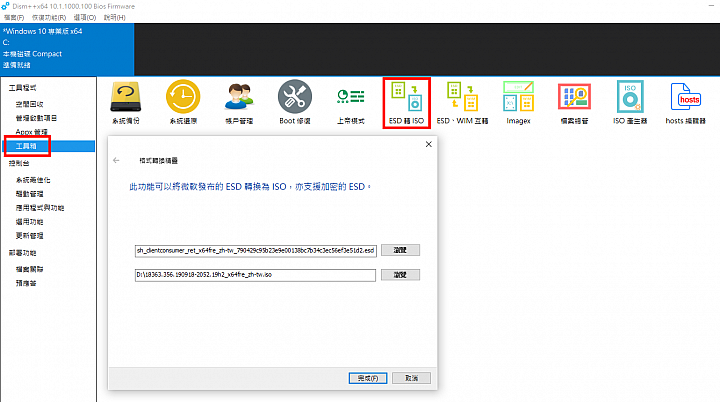Click the 完成(F) finish button

click(368, 378)
